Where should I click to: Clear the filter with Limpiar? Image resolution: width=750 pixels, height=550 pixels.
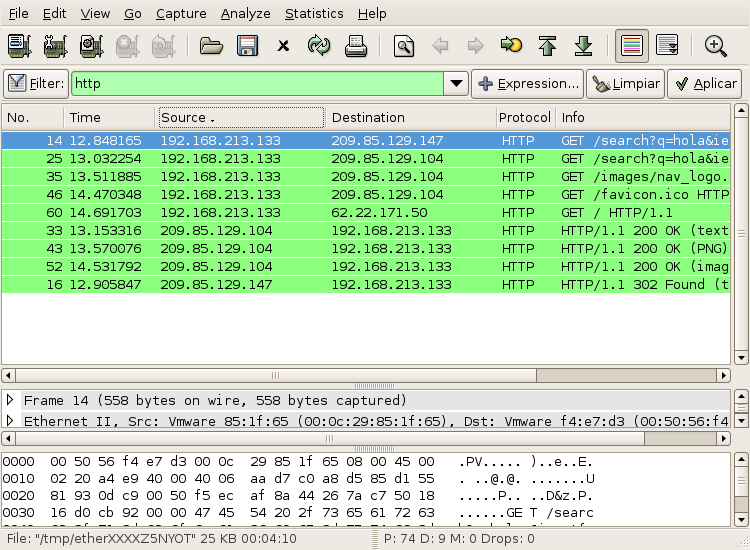(626, 84)
